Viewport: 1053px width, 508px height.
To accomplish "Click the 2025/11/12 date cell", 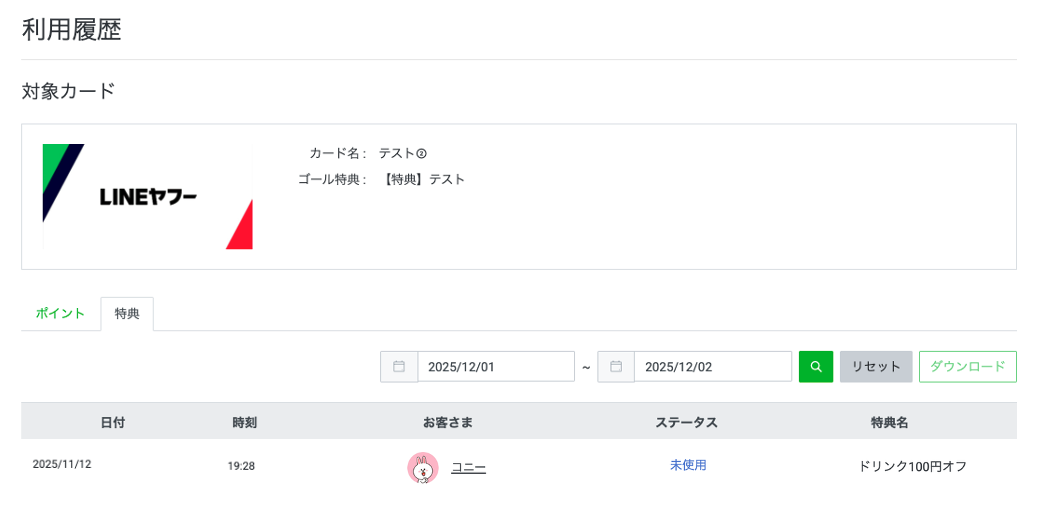I will click(x=62, y=464).
